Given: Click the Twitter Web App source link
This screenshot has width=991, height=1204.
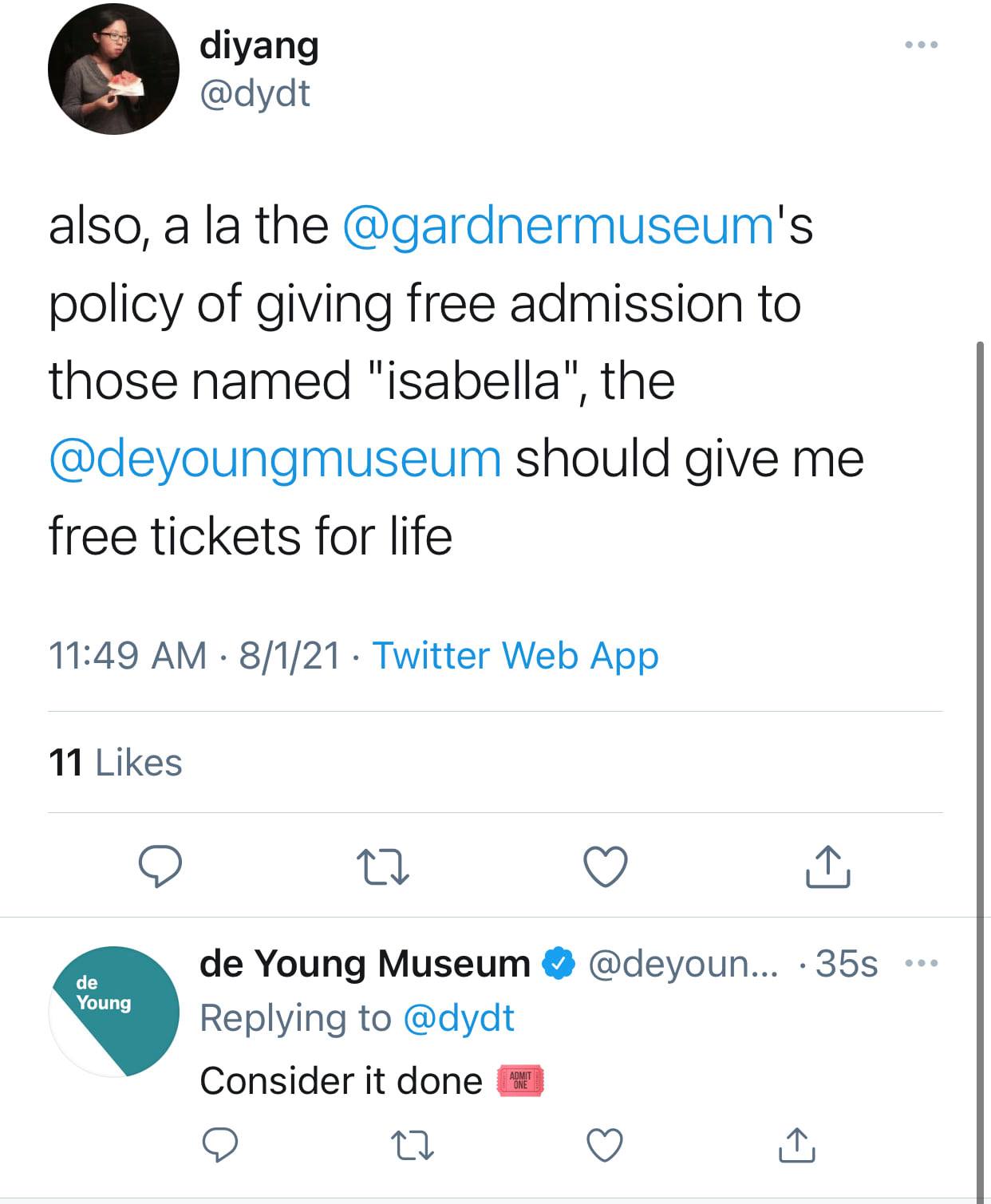Looking at the screenshot, I should pos(515,656).
